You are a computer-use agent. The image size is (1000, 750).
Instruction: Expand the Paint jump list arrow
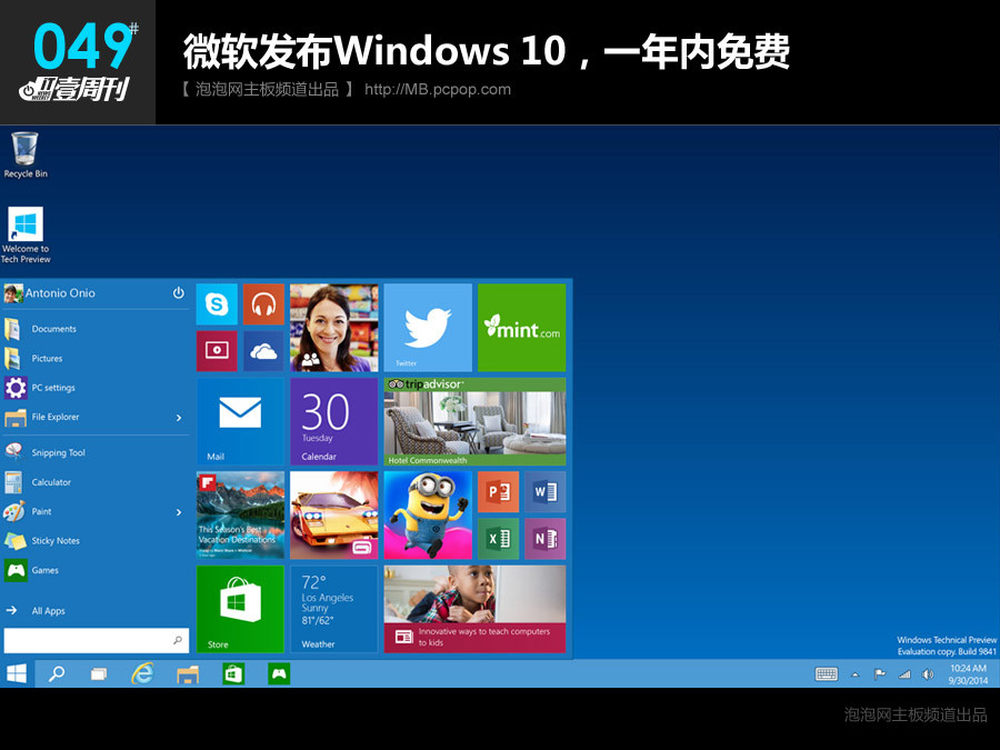coord(179,512)
